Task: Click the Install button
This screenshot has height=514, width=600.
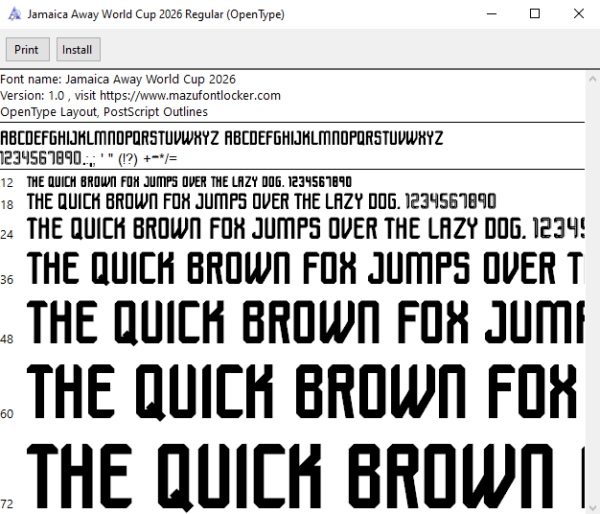Action: tap(78, 49)
